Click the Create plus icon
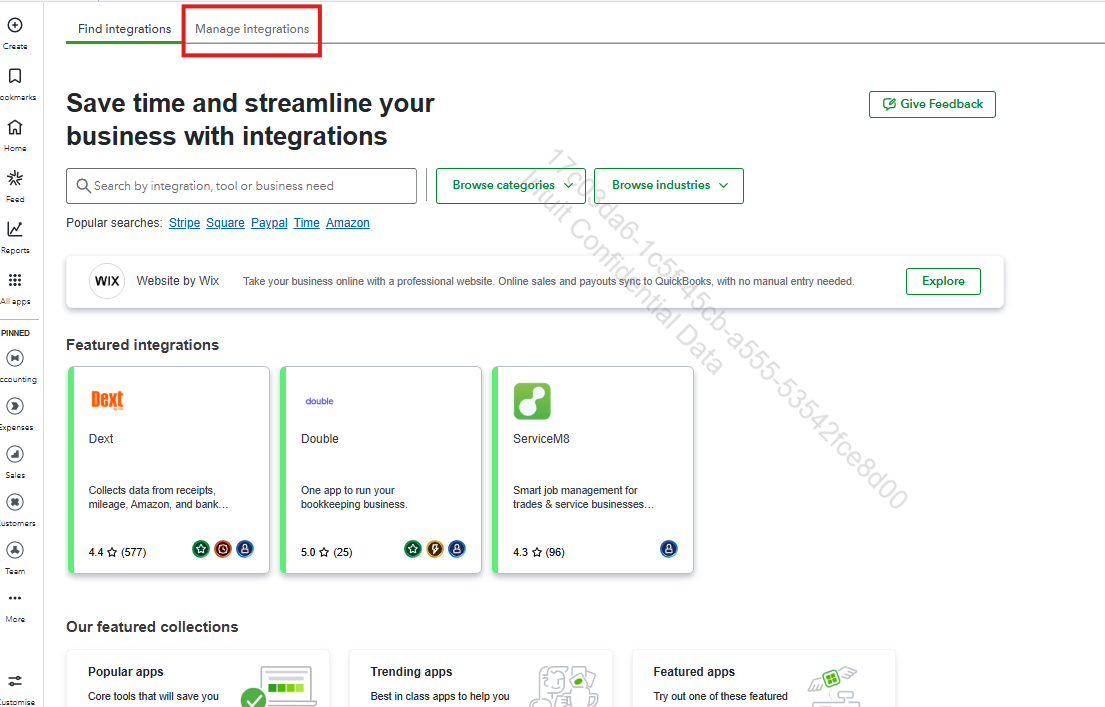This screenshot has height=707, width=1105. pyautogui.click(x=15, y=25)
